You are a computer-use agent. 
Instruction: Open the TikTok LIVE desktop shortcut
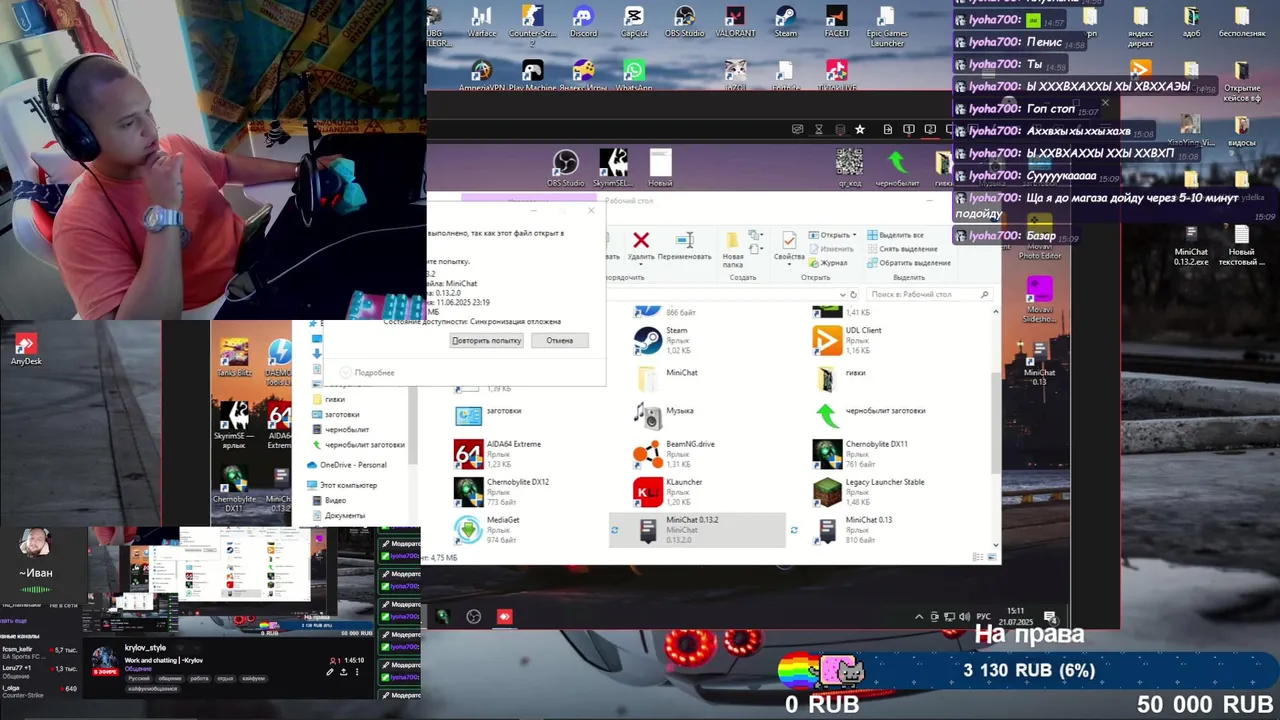pos(836,76)
